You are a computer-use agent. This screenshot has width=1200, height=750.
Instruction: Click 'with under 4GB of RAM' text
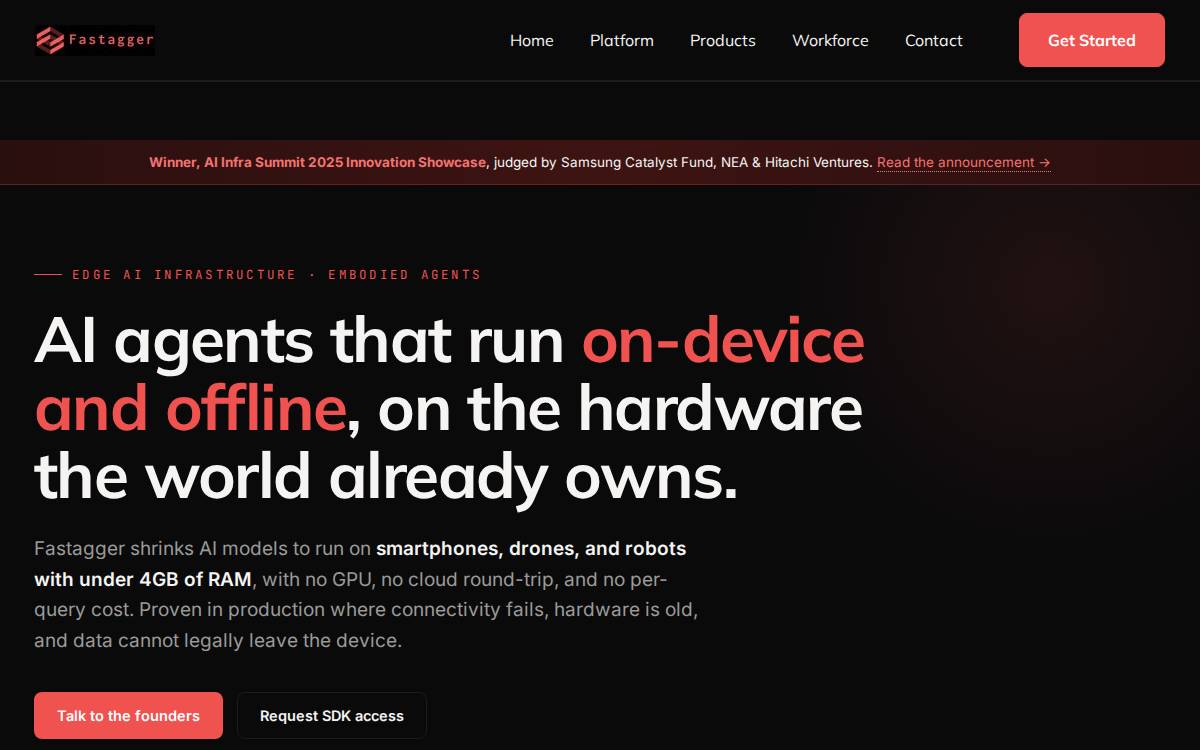(143, 579)
